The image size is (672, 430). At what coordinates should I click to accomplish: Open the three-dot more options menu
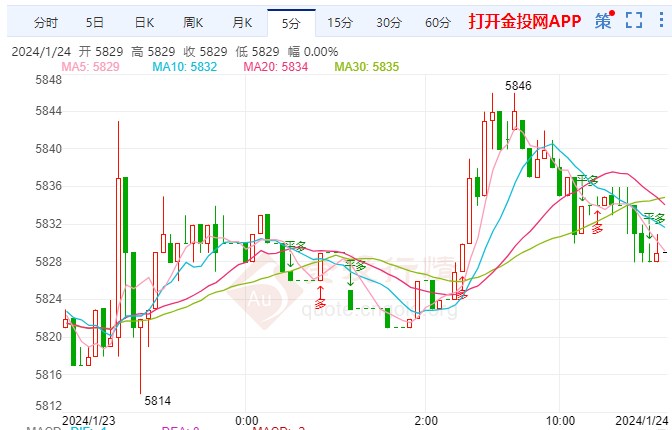pos(662,20)
